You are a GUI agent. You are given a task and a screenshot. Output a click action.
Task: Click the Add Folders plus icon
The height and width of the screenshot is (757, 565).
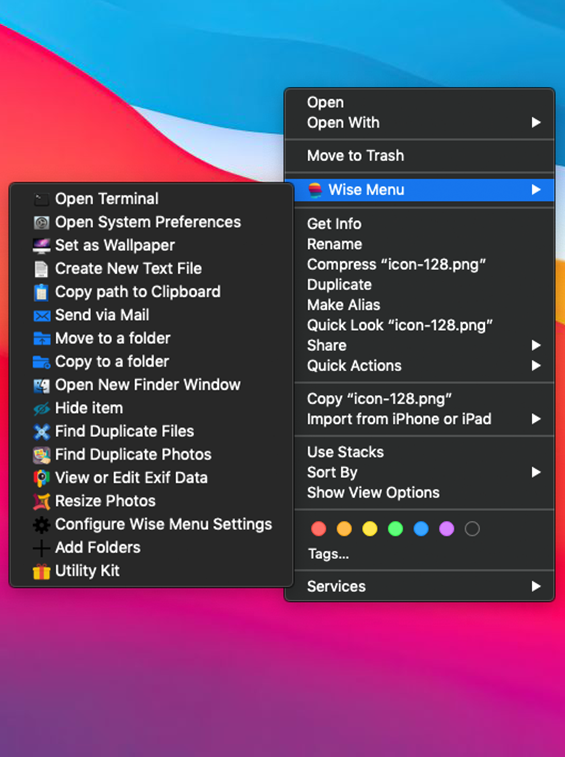click(42, 548)
